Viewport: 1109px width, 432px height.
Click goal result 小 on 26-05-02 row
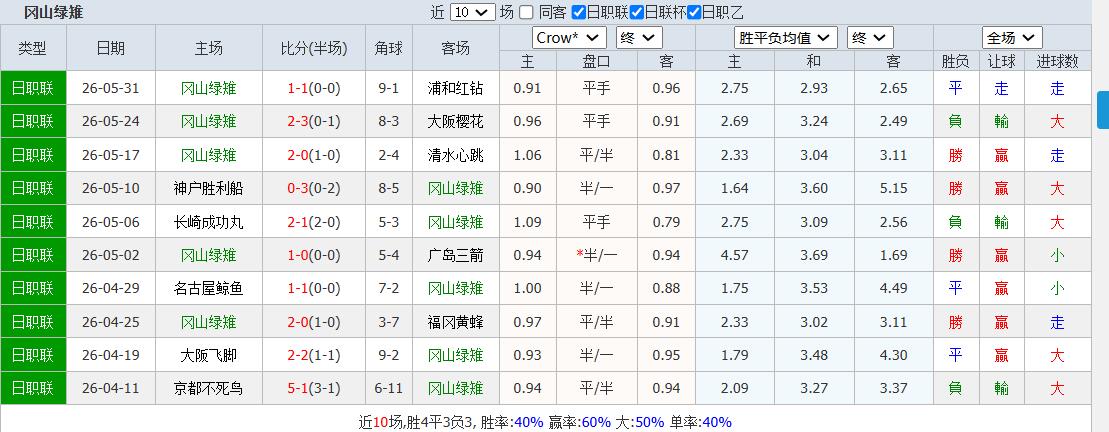click(x=1057, y=255)
